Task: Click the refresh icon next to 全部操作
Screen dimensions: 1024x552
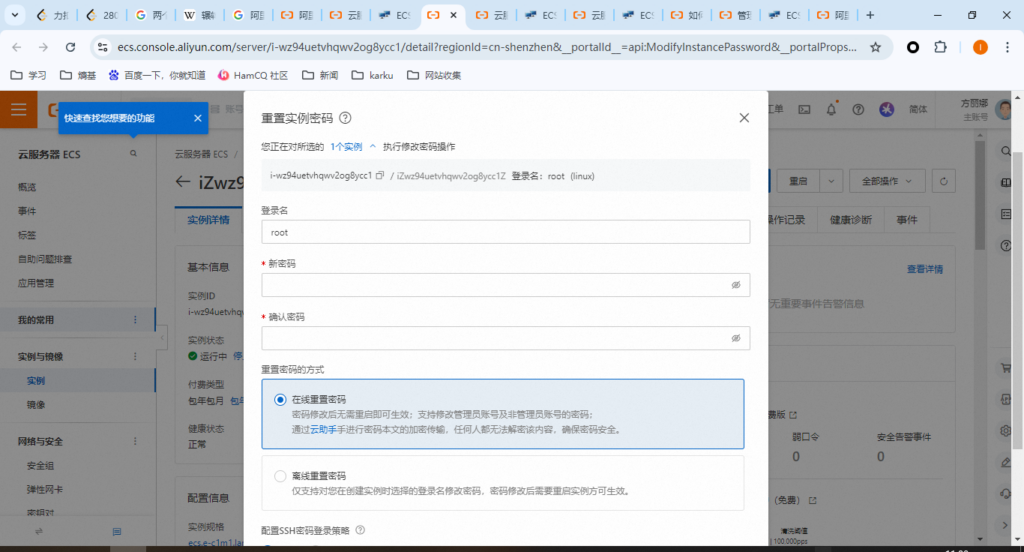Action: click(x=943, y=181)
